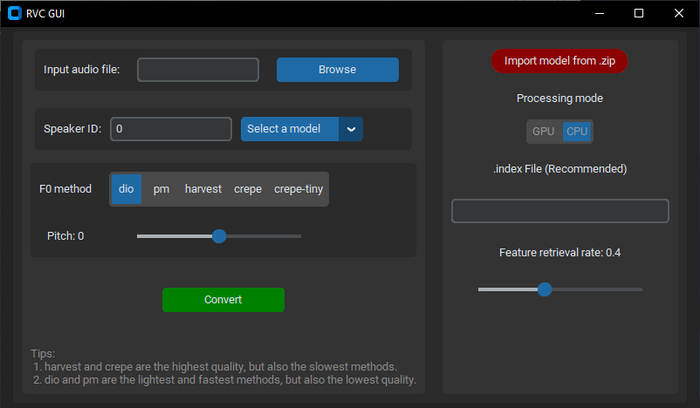Screen dimensions: 700x408
Task: Maximize the RVC GUI window
Action: 639,13
